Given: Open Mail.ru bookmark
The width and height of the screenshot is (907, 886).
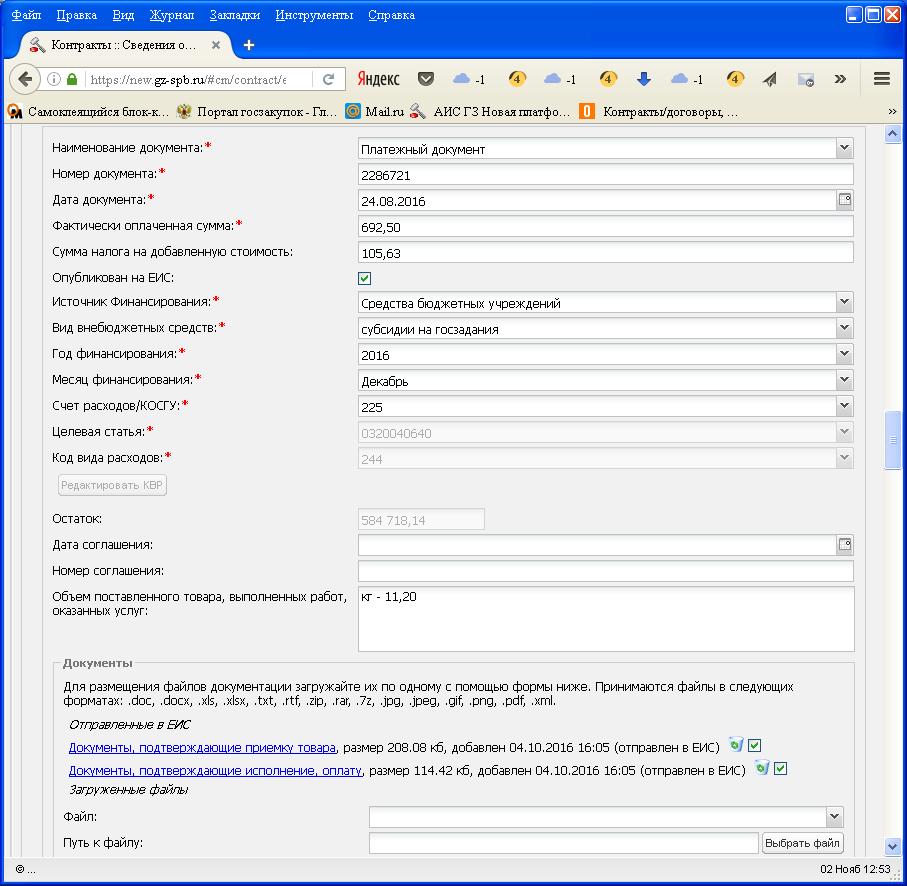Looking at the screenshot, I should [x=375, y=112].
